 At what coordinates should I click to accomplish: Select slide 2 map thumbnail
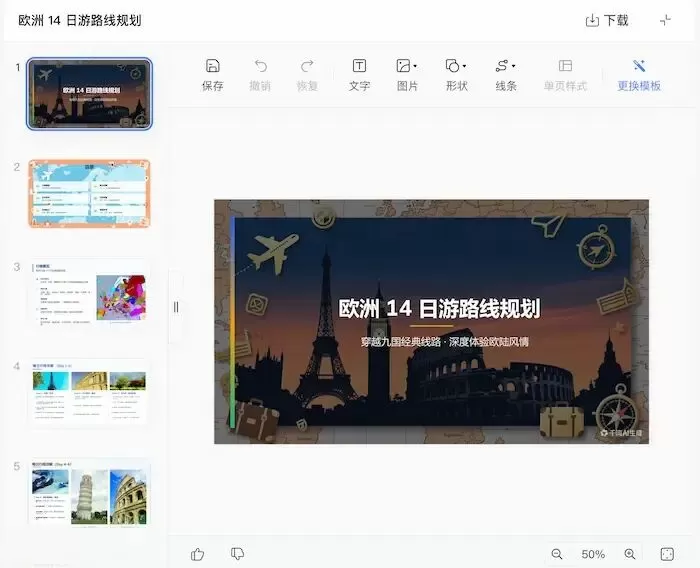pos(89,193)
